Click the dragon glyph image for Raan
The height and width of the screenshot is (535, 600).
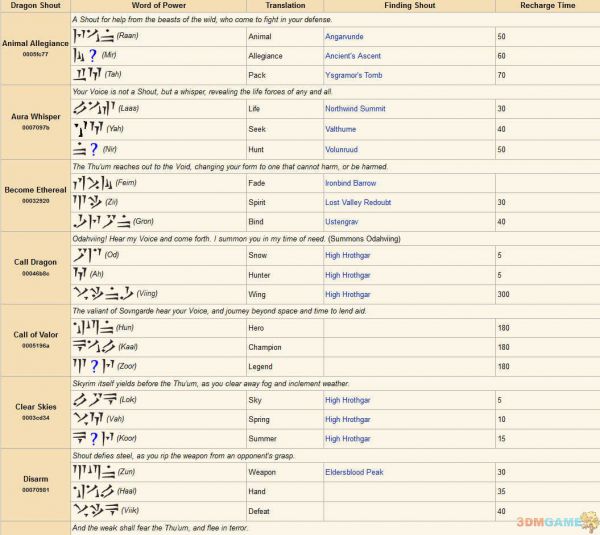click(93, 36)
